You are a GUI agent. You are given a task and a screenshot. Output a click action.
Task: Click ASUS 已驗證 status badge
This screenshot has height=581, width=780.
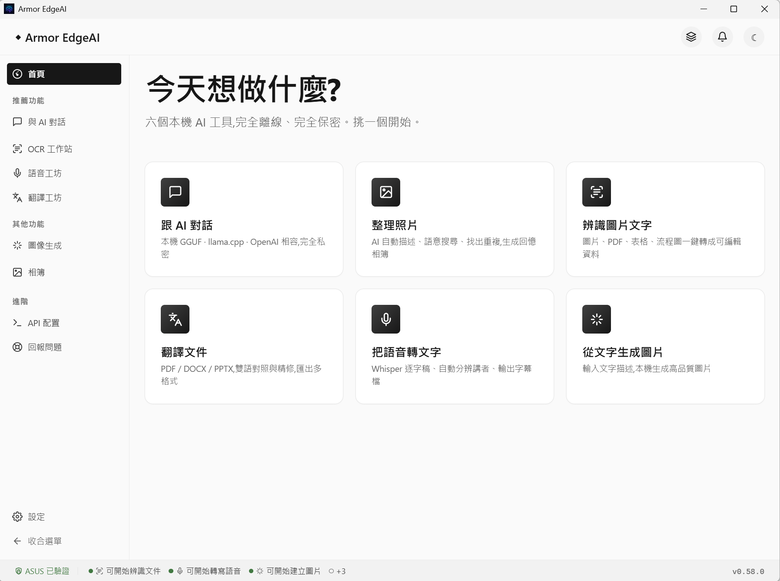pos(42,571)
